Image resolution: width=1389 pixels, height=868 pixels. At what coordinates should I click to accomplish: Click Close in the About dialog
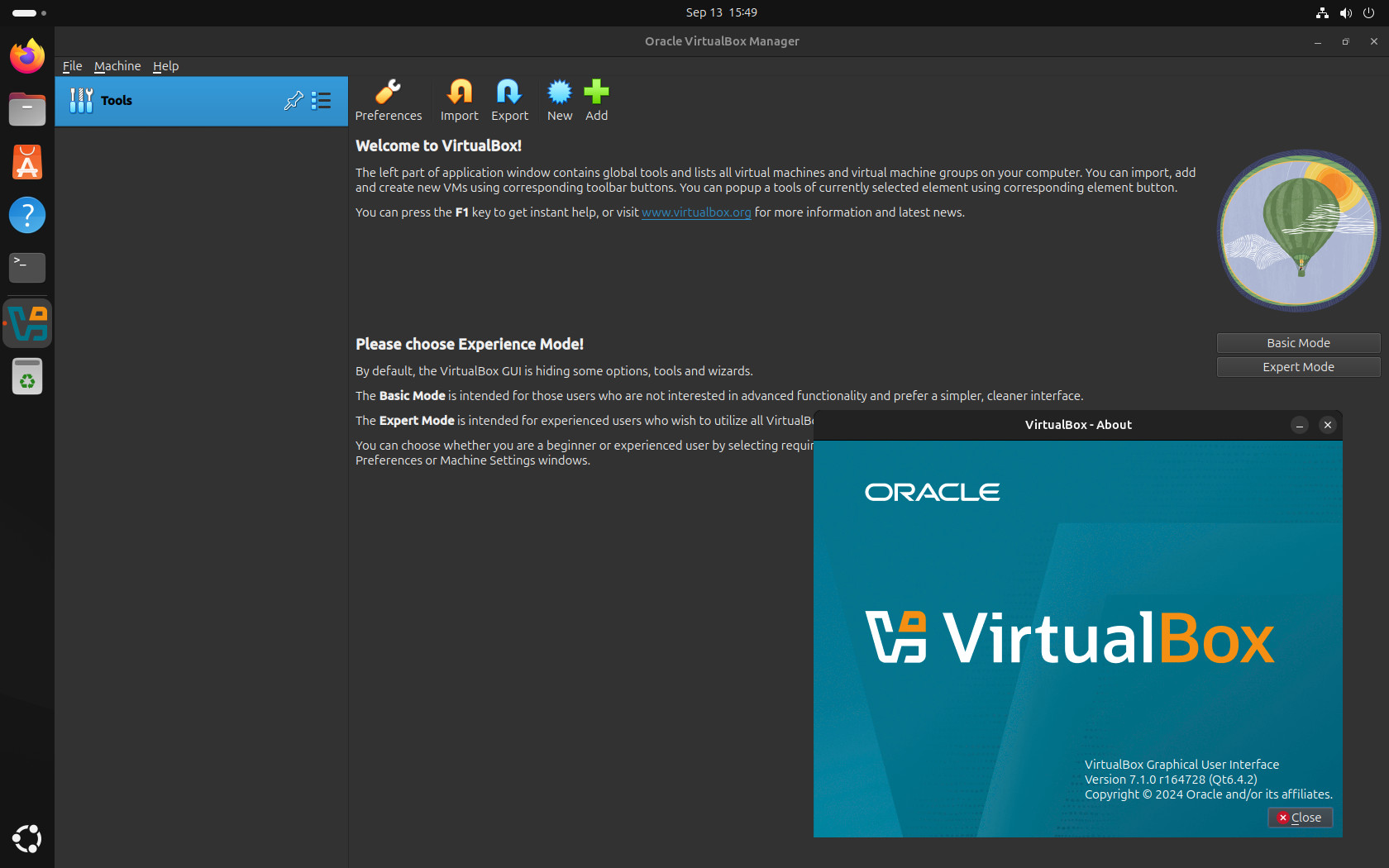click(x=1300, y=818)
